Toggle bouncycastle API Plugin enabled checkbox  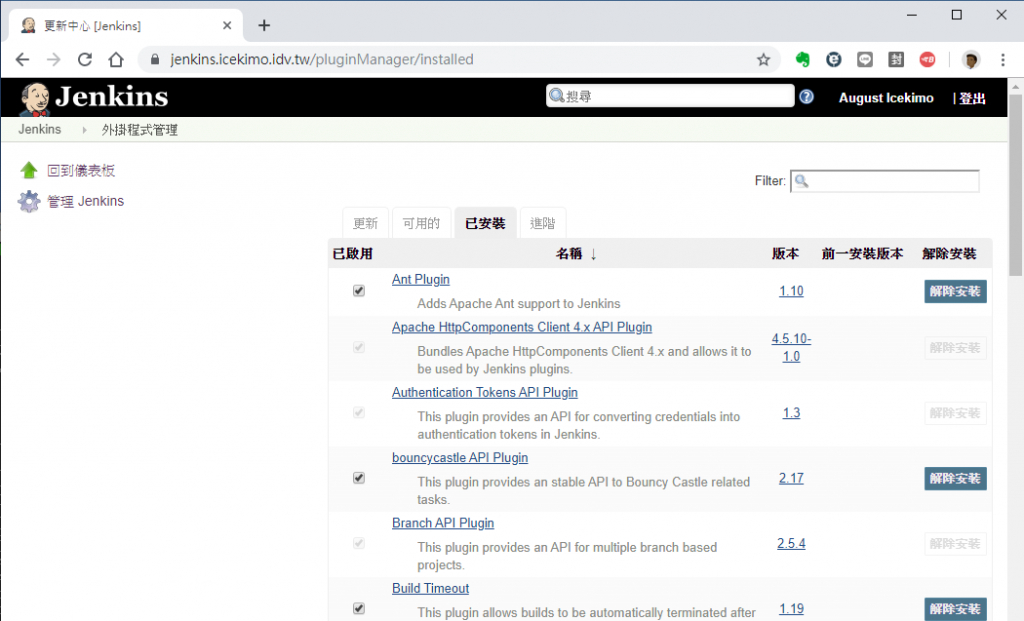coord(359,478)
